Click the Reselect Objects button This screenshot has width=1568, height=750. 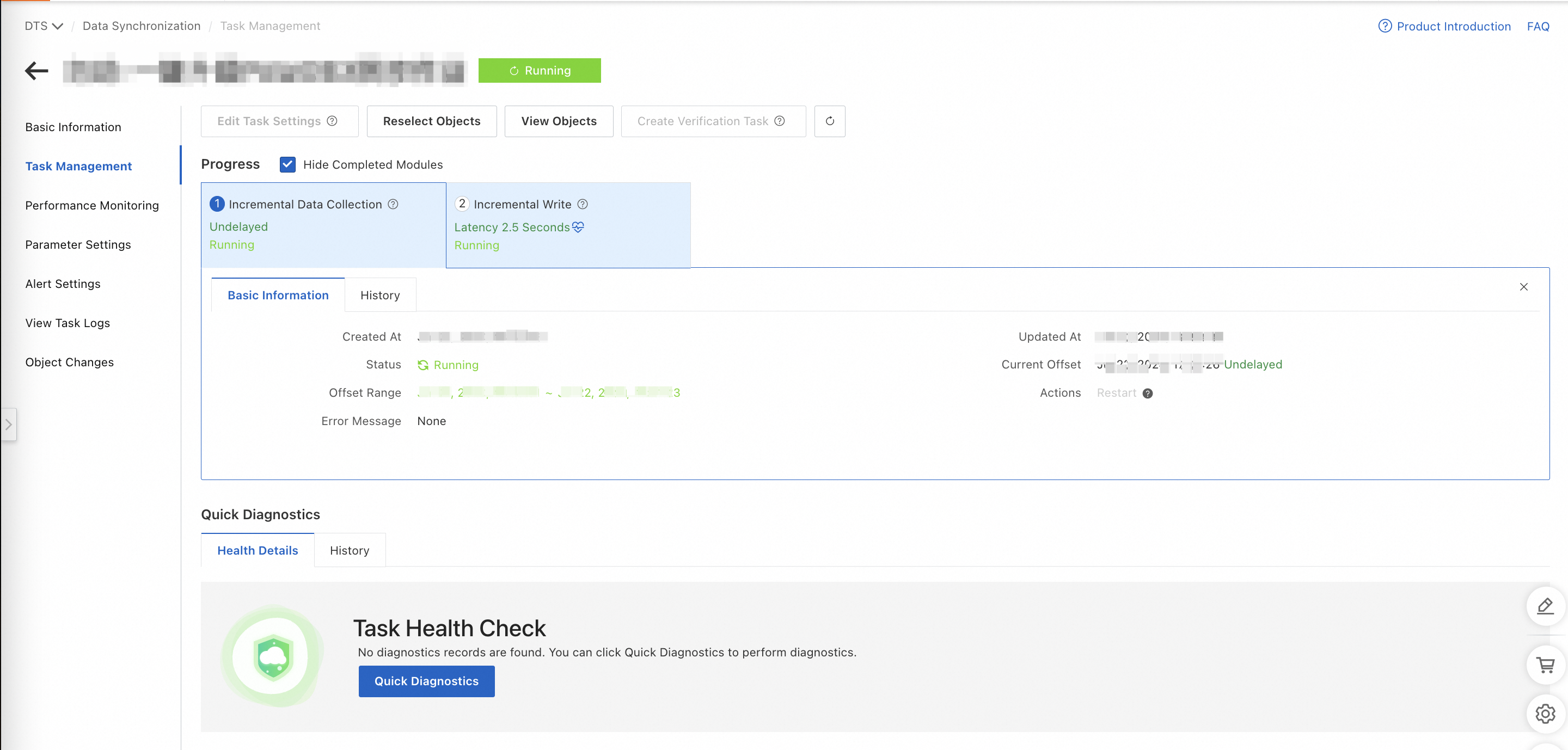[x=432, y=121]
